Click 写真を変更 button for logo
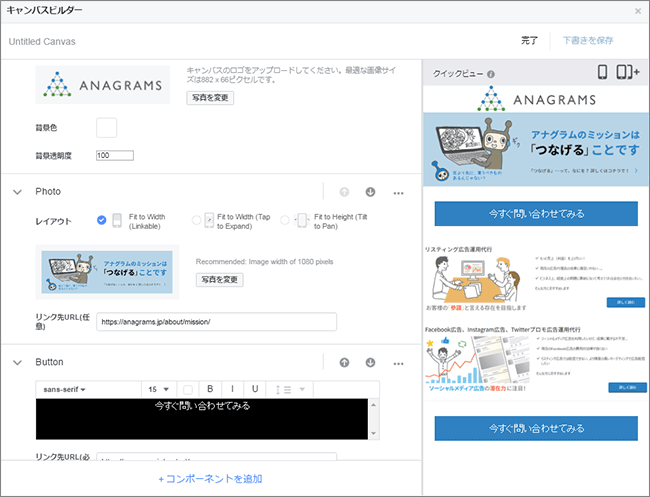This screenshot has height=497, width=650. [x=210, y=98]
